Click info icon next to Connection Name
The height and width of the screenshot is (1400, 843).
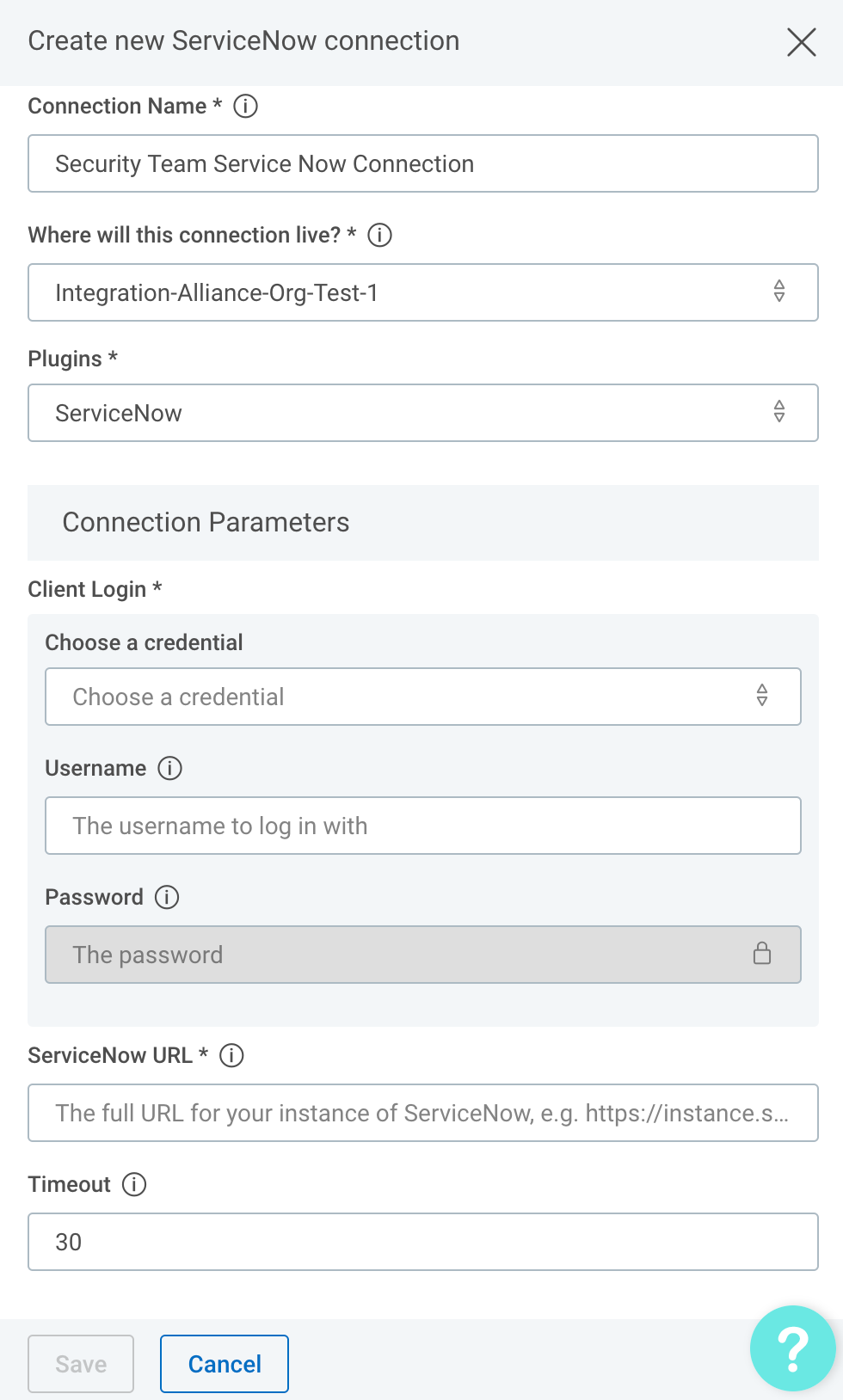[x=246, y=106]
